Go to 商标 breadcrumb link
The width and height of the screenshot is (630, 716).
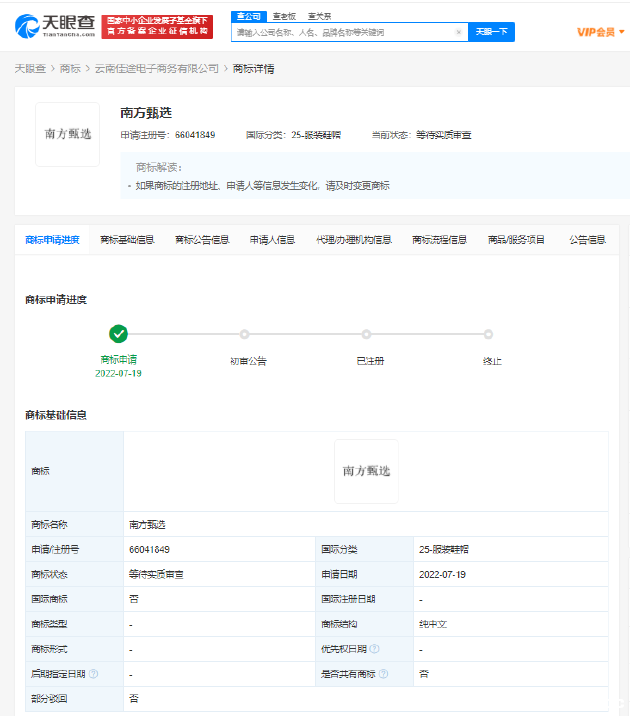coord(70,69)
